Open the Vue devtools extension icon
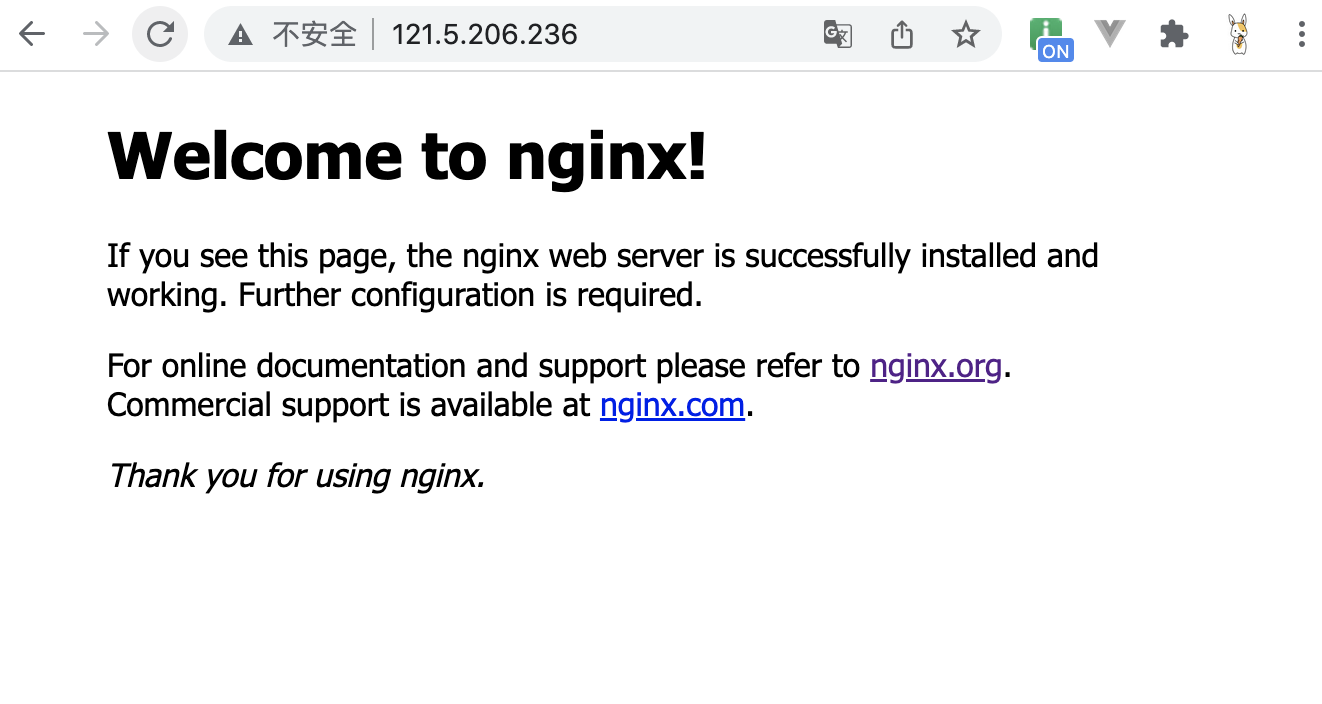 coord(1109,34)
